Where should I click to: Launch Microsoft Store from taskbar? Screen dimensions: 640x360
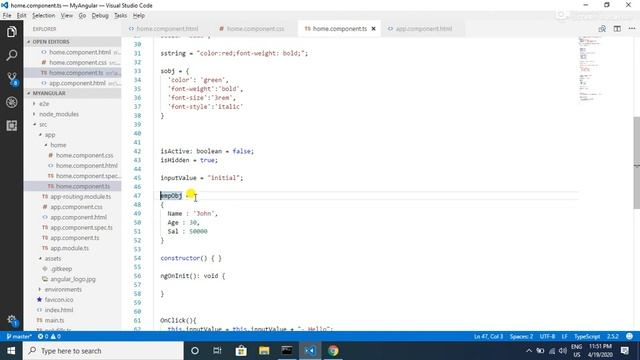tap(241, 351)
